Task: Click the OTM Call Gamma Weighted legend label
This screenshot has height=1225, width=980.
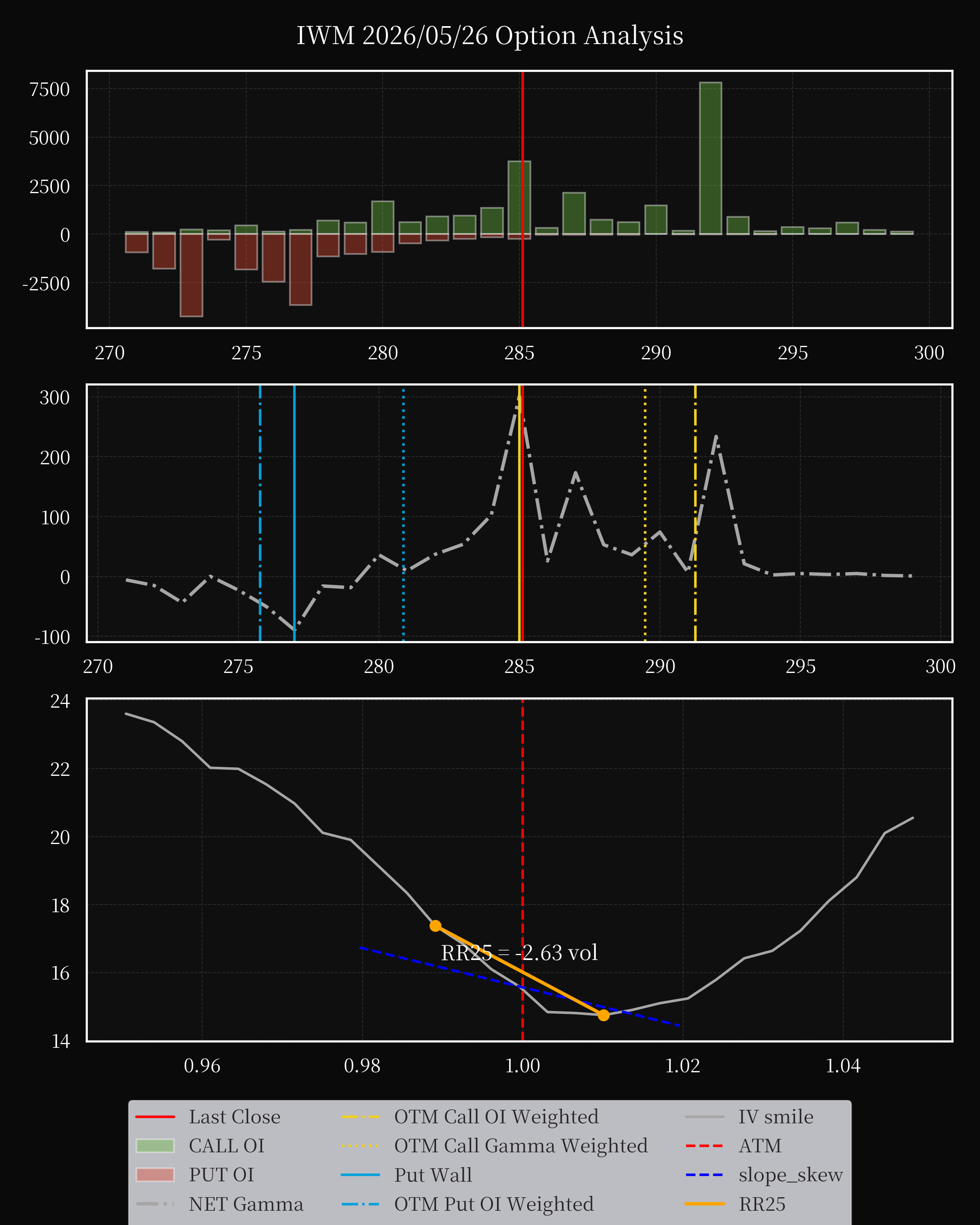Action: 521,1146
